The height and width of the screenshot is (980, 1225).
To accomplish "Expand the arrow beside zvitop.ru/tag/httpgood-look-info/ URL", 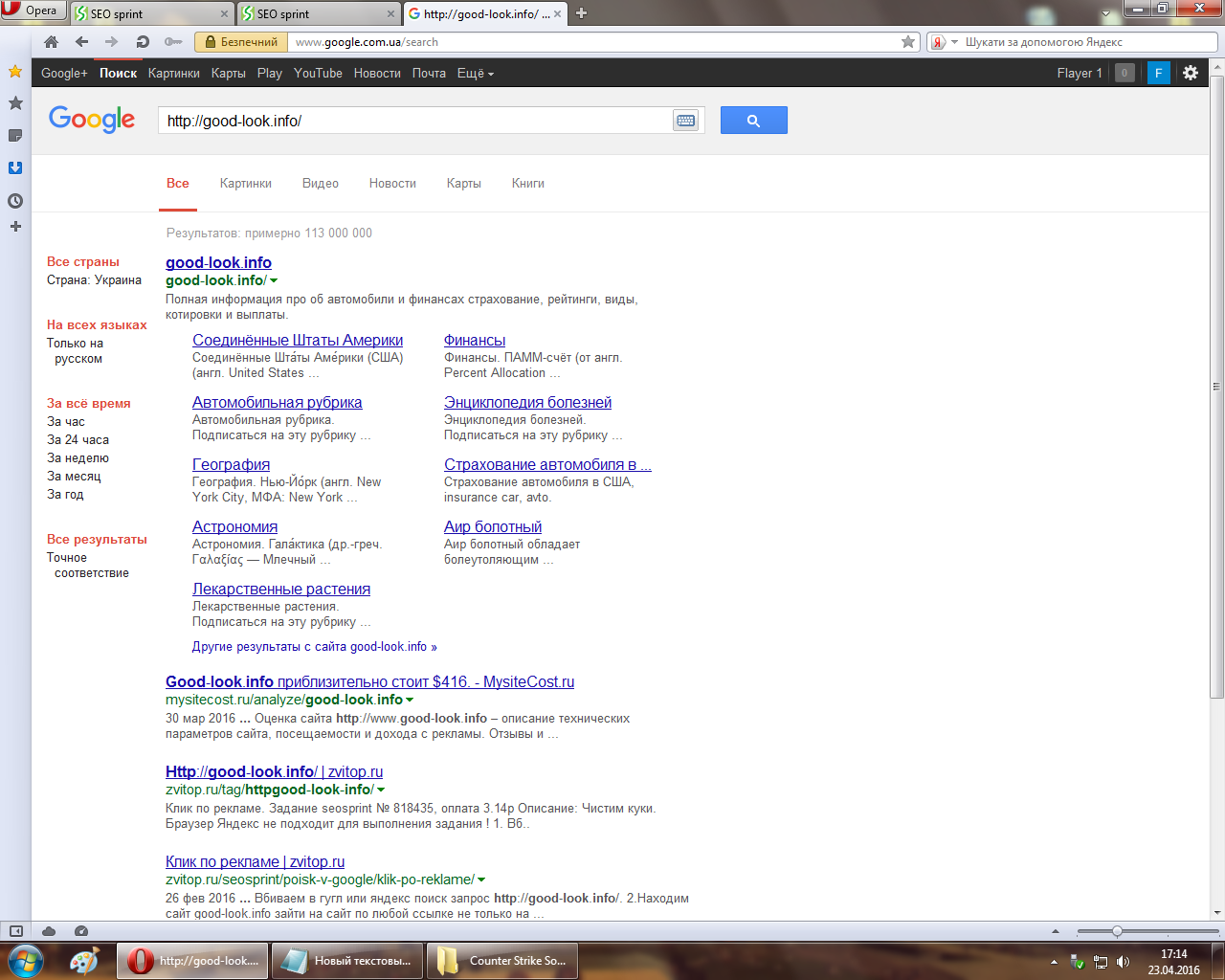I will click(x=381, y=790).
